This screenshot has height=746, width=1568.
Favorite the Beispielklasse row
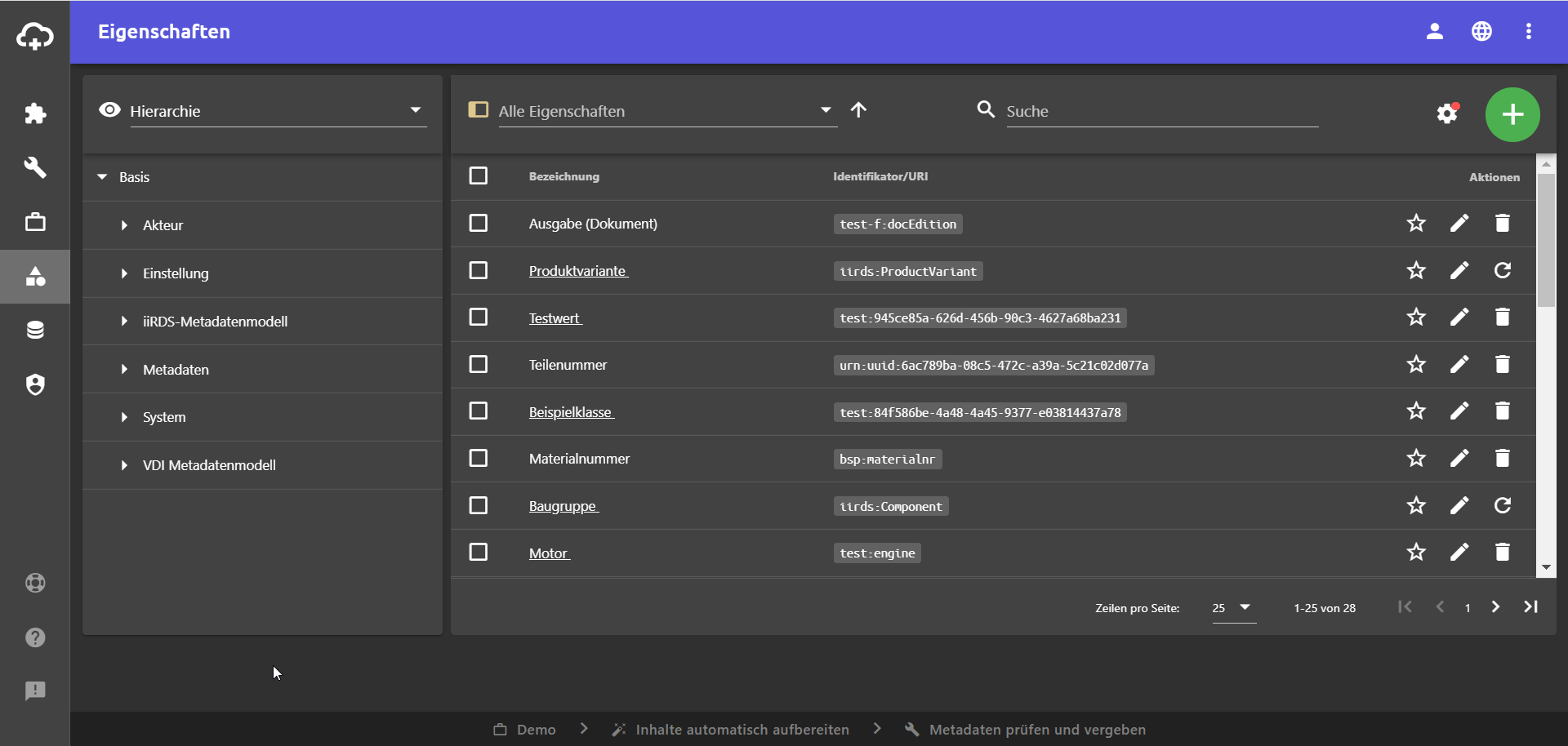click(x=1416, y=411)
